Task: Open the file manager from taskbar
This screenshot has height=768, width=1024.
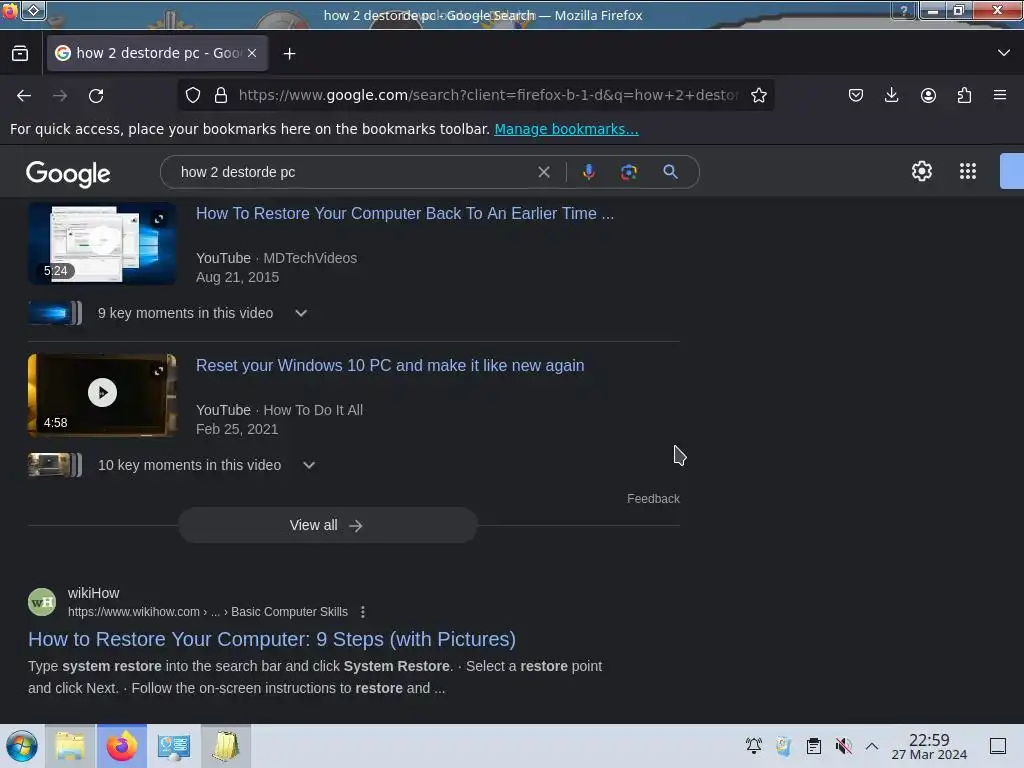Action: pyautogui.click(x=70, y=746)
